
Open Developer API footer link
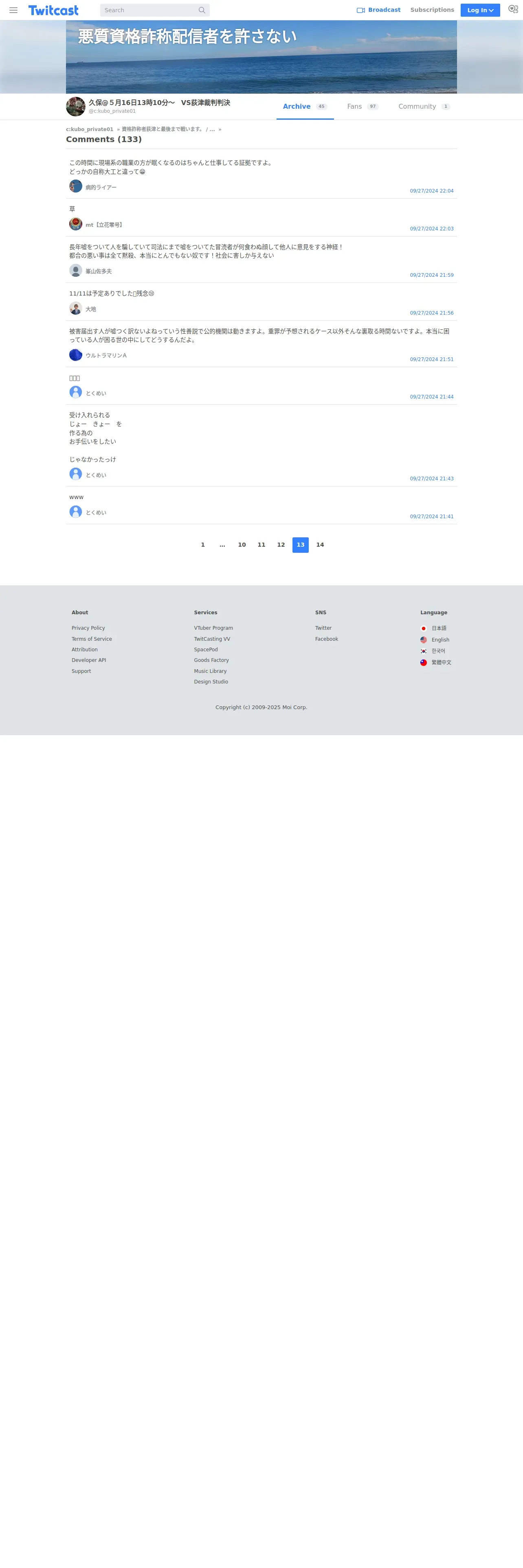[89, 660]
